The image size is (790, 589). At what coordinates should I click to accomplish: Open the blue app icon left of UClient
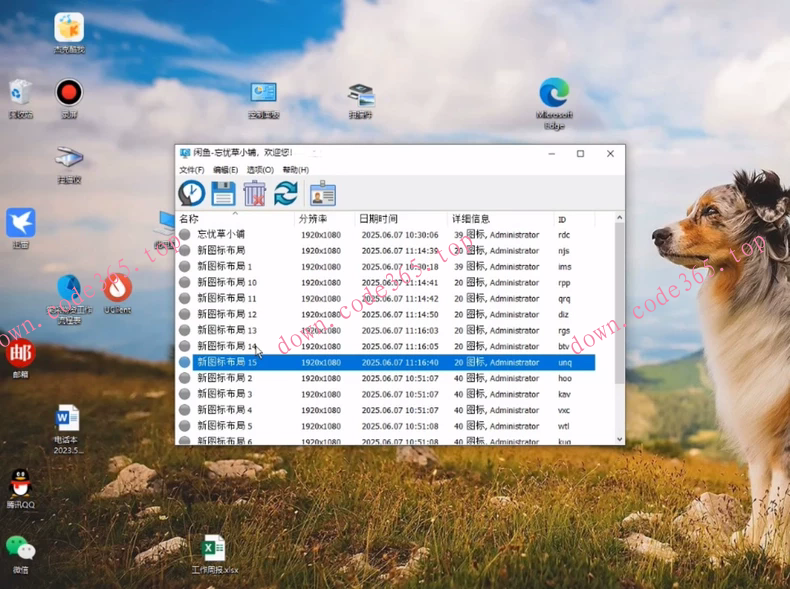coord(69,299)
